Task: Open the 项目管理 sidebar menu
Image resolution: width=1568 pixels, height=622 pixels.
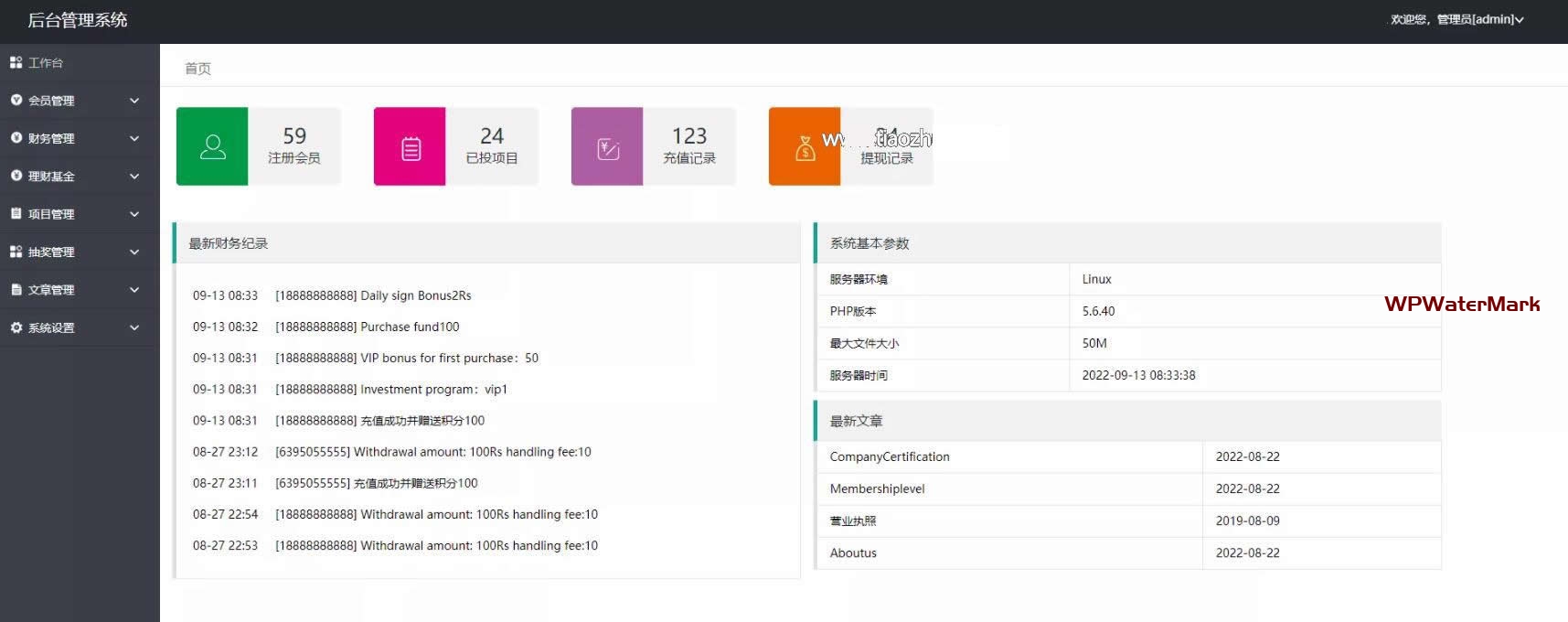Action: click(x=51, y=214)
